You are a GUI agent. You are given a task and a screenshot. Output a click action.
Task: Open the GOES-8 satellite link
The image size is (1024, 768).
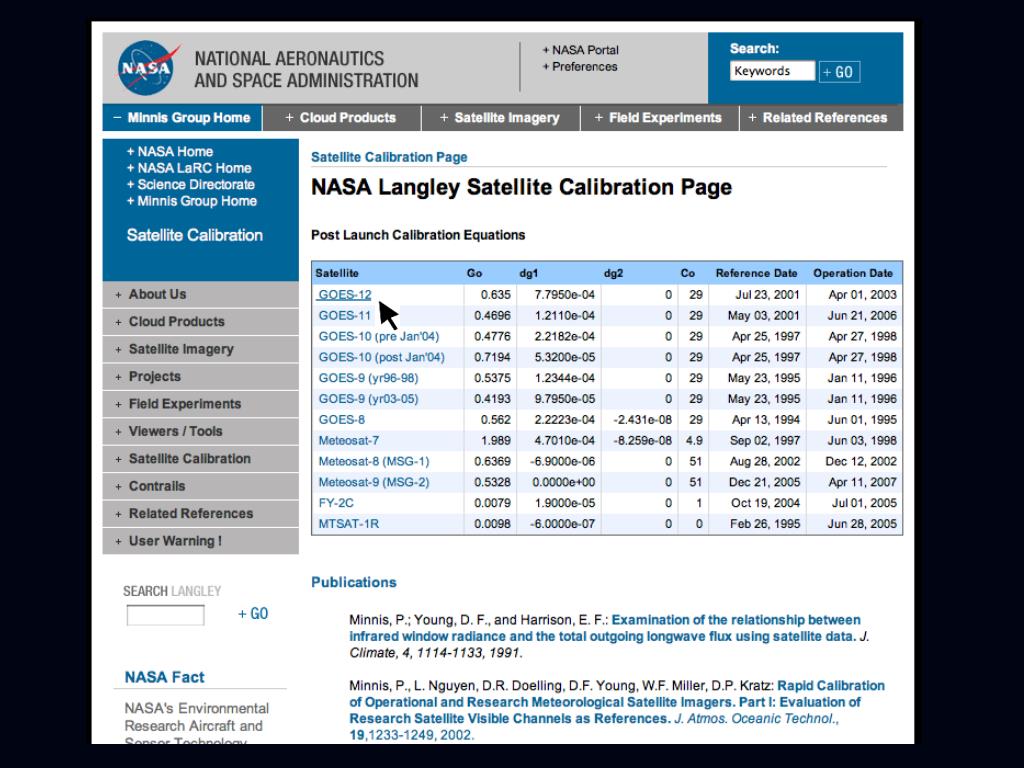tap(342, 420)
